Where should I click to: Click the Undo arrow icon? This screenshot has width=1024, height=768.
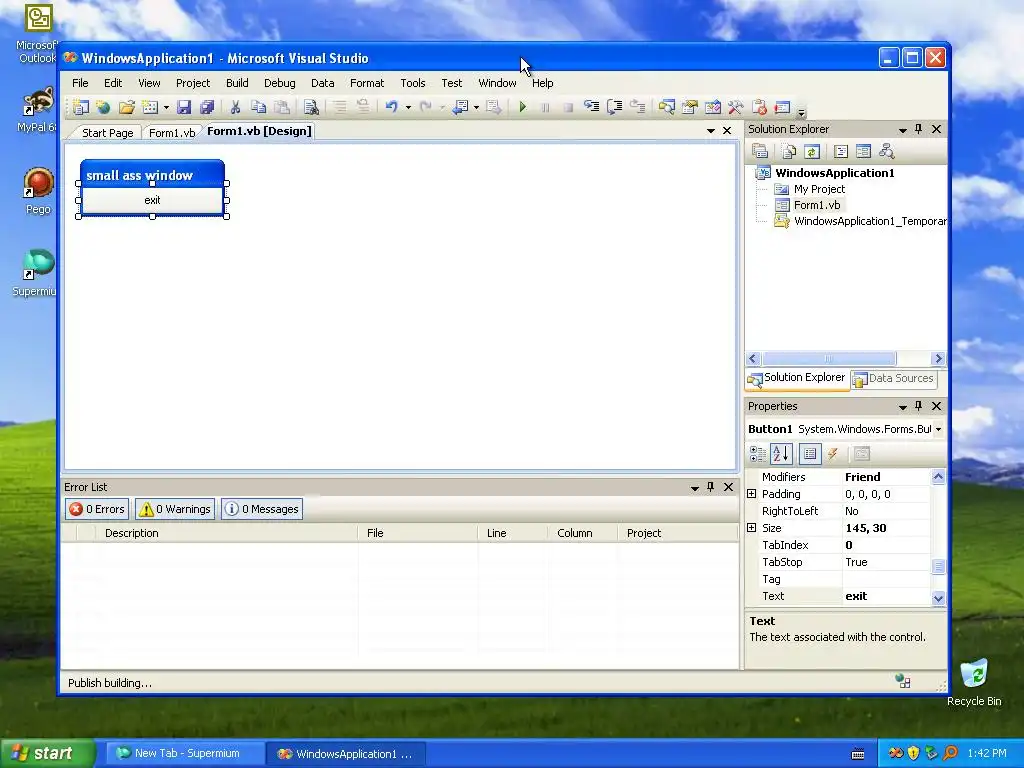tap(391, 107)
